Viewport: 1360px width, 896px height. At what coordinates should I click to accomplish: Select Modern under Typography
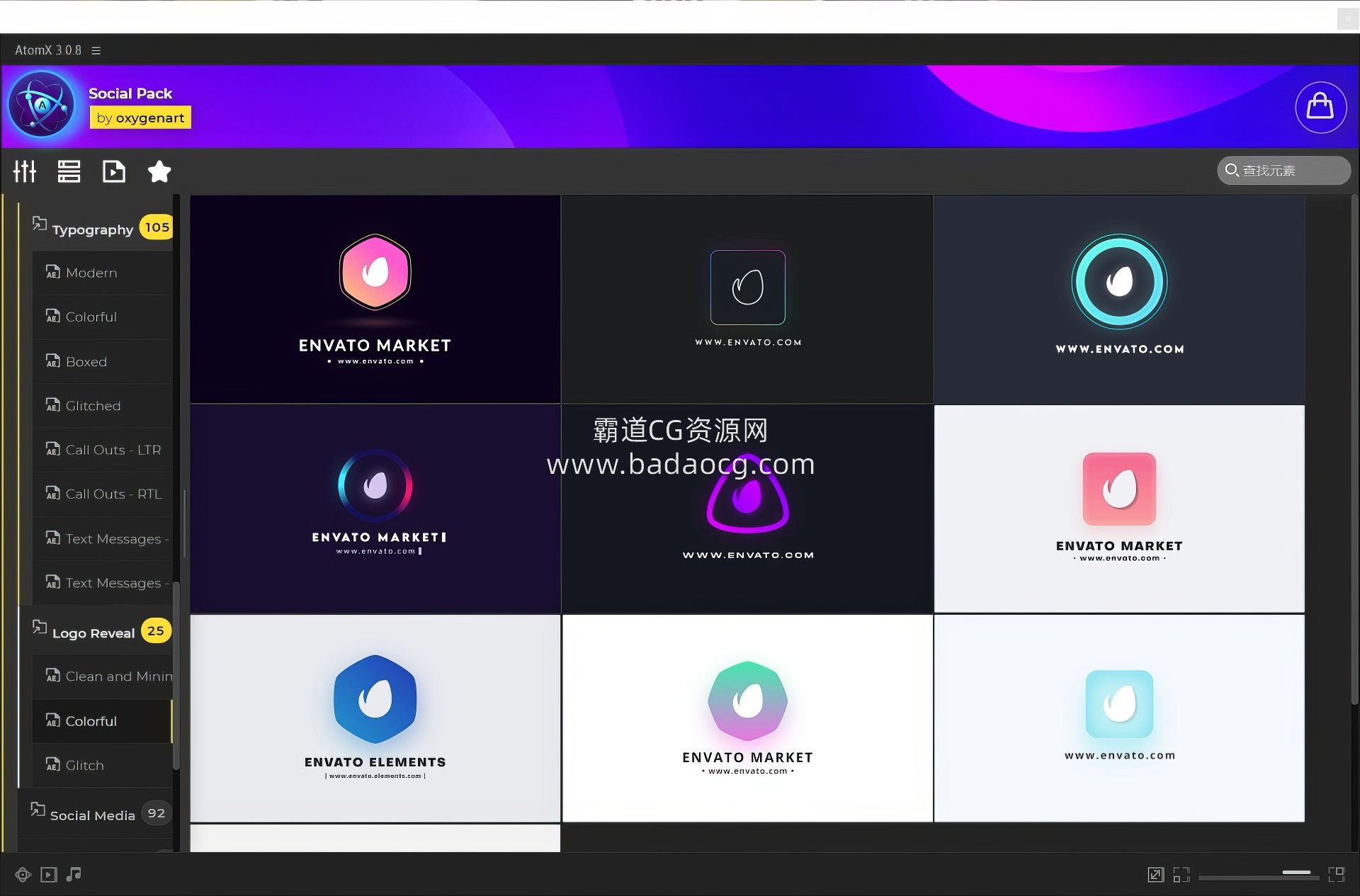pos(102,273)
